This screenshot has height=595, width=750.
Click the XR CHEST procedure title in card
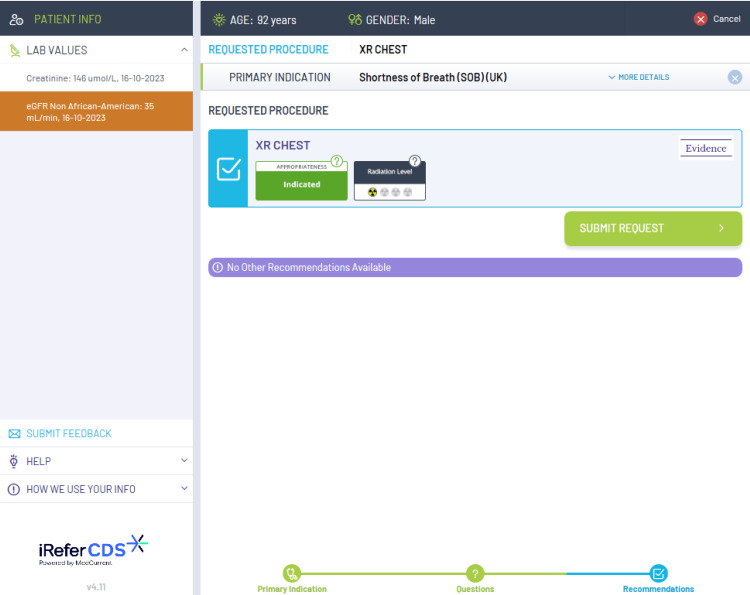pyautogui.click(x=283, y=145)
